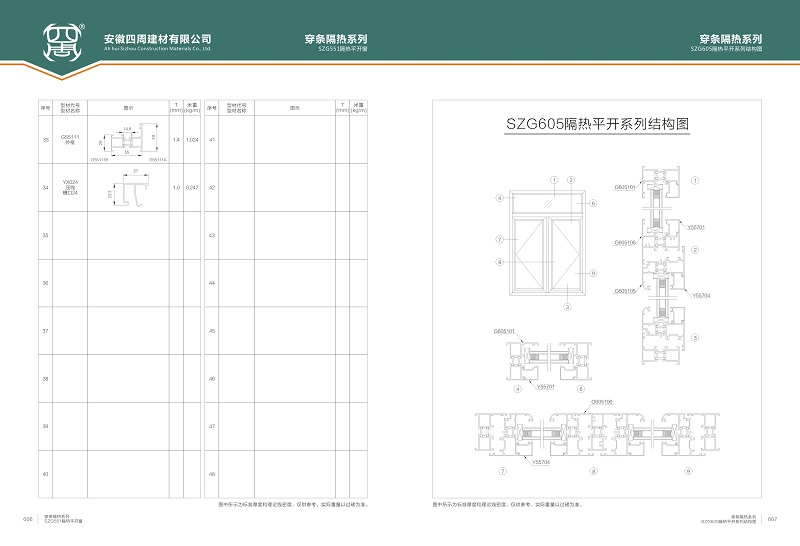Click the YS5701 label near vertical section

click(x=696, y=227)
